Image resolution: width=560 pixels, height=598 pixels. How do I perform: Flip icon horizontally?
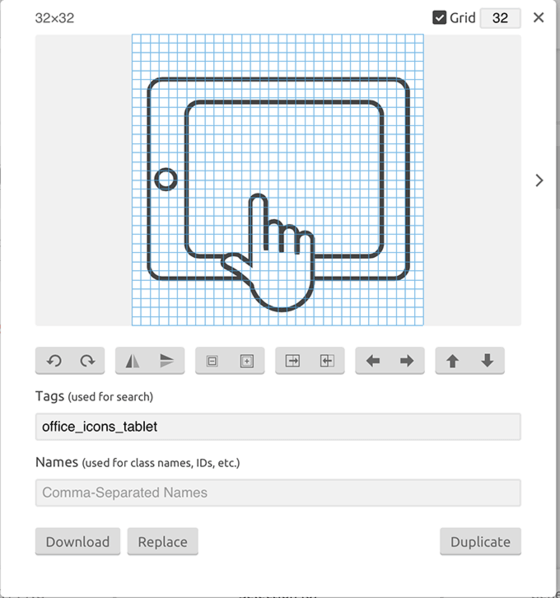(x=132, y=360)
